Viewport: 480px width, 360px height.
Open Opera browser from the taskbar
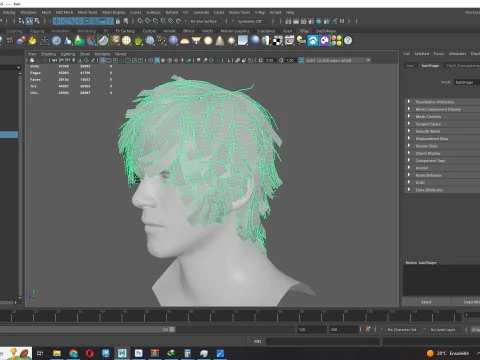tap(89, 353)
